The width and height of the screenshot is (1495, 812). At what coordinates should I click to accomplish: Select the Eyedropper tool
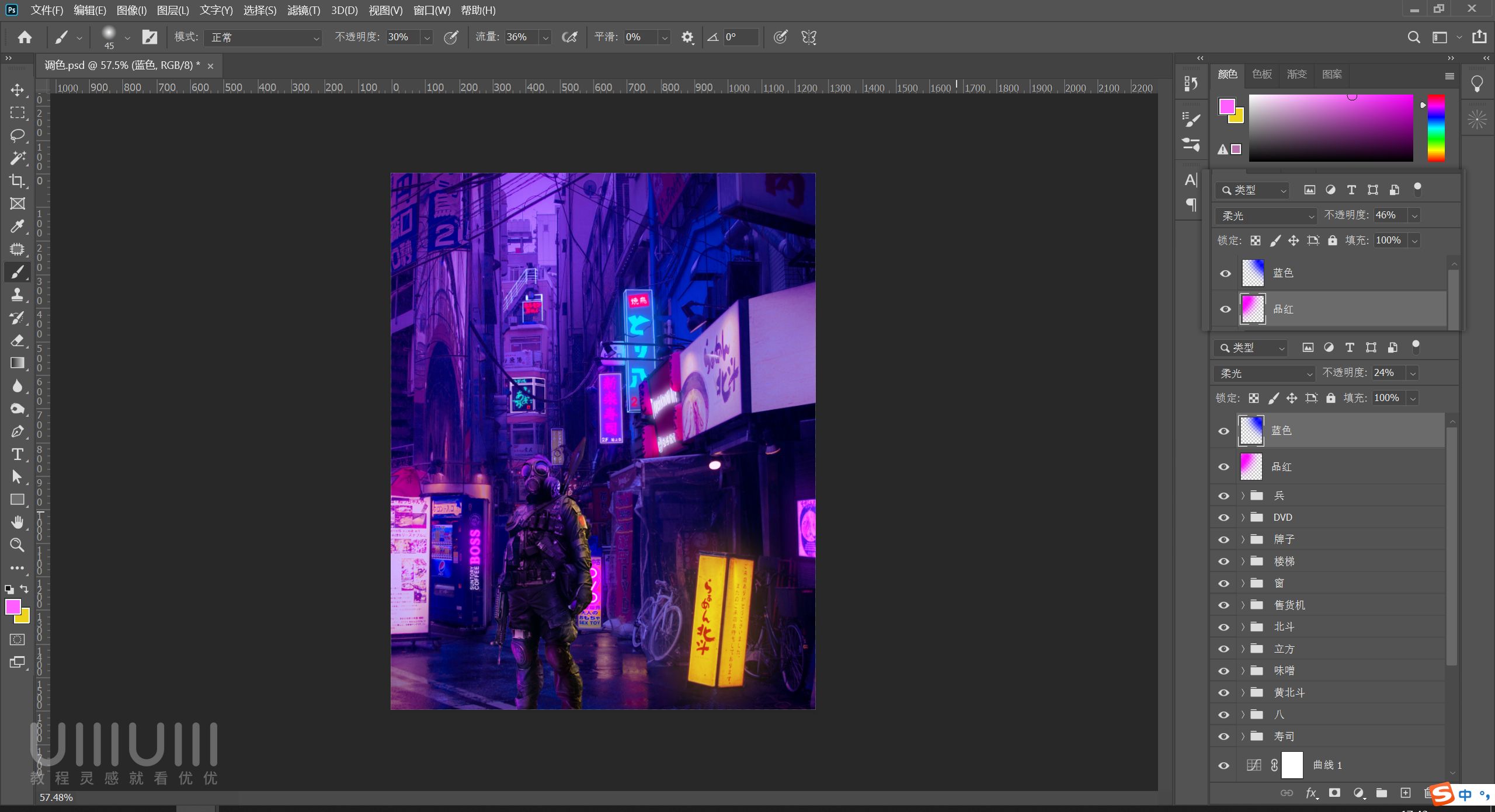point(18,226)
